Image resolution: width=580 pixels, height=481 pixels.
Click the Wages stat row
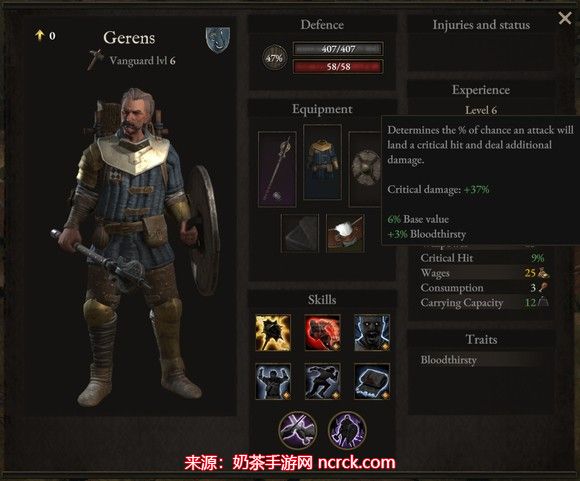(x=483, y=273)
